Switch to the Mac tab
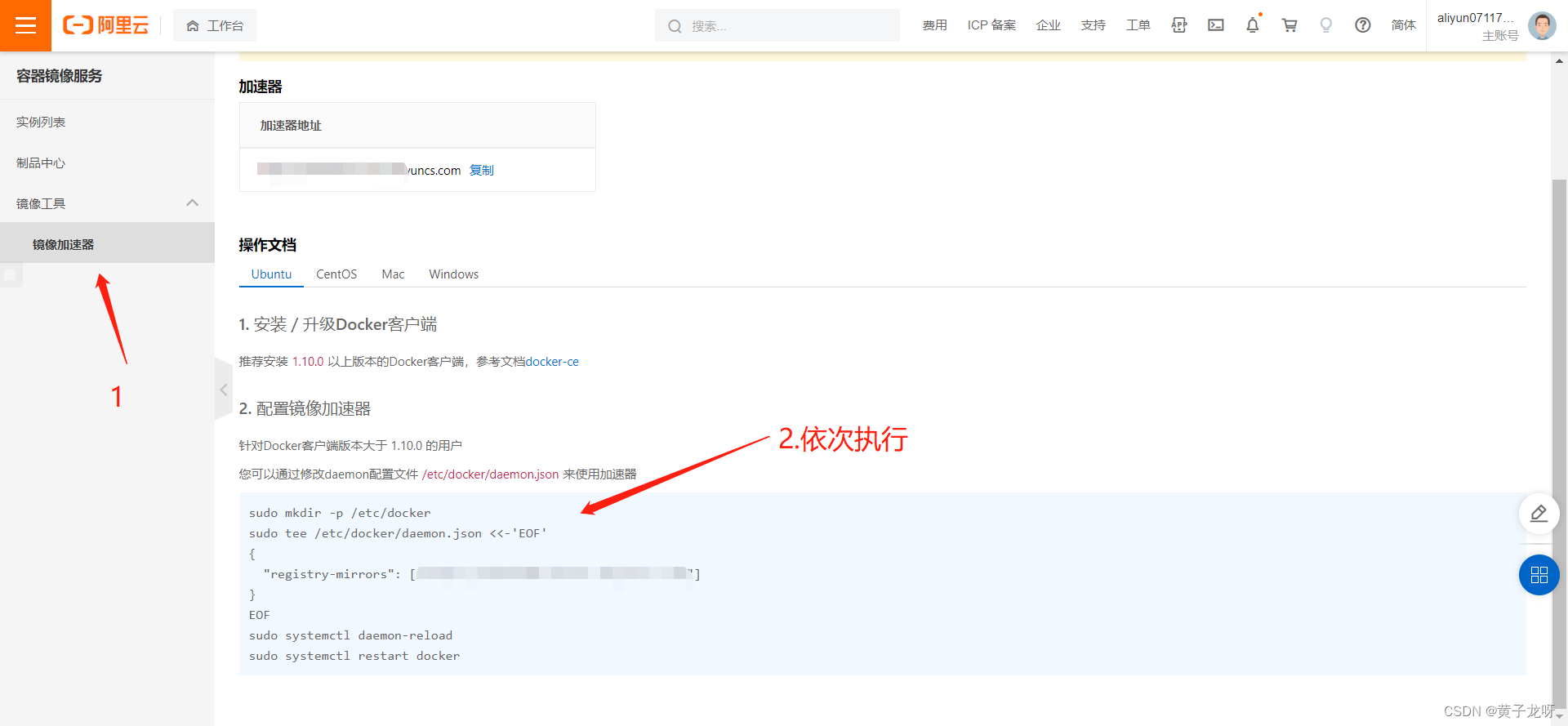The height and width of the screenshot is (726, 1568). 393,274
